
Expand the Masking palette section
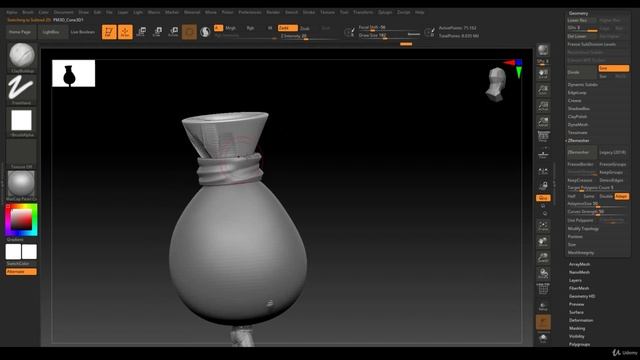tap(577, 328)
